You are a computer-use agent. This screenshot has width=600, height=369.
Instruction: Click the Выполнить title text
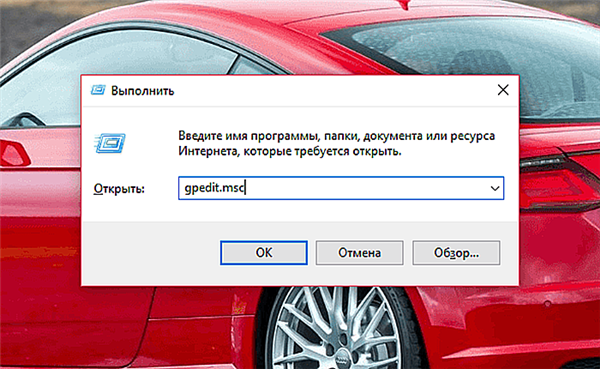142,91
